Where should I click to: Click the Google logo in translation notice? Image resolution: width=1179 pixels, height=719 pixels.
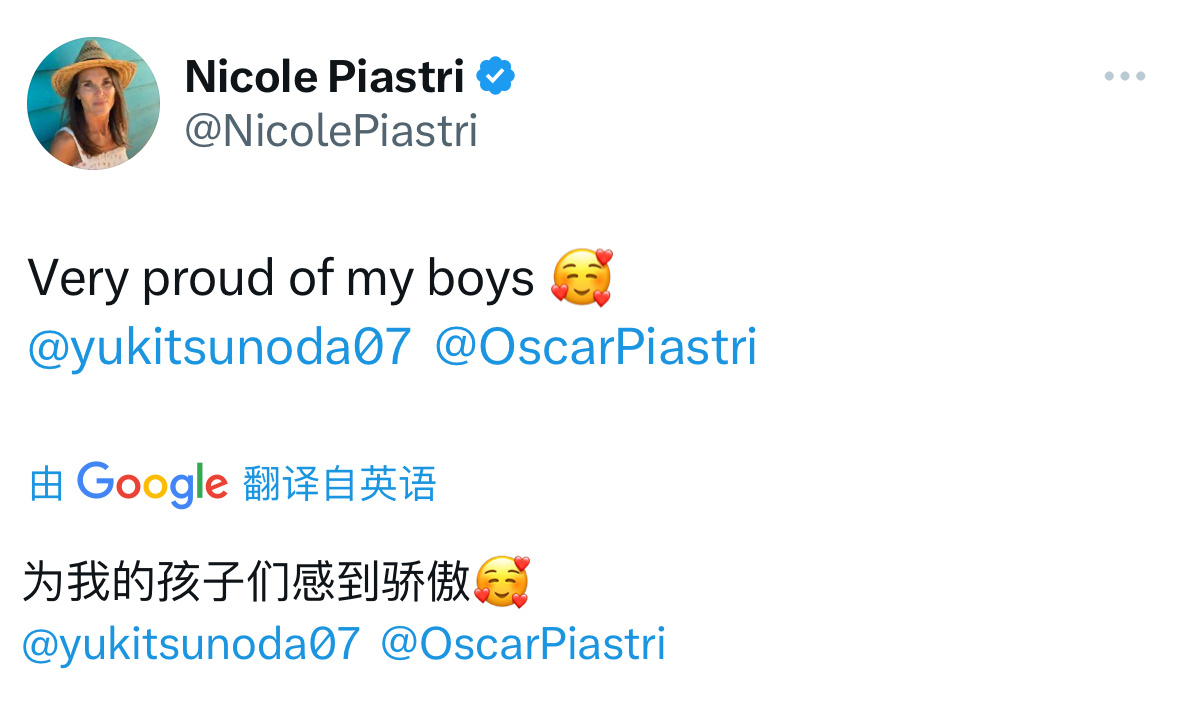pyautogui.click(x=152, y=484)
